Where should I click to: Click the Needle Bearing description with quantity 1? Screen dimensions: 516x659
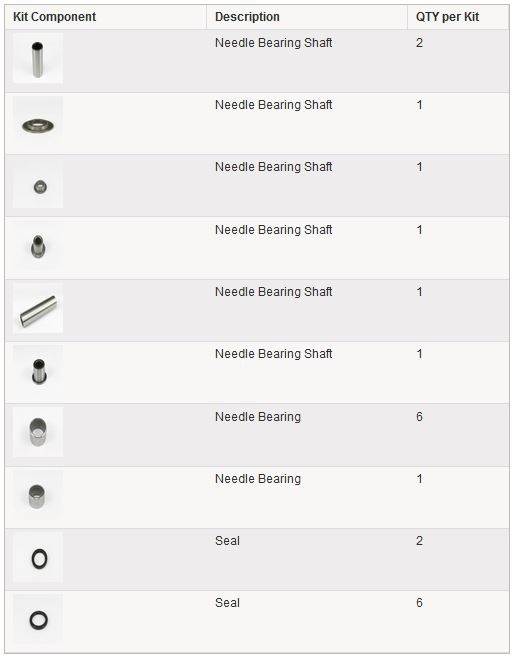258,479
